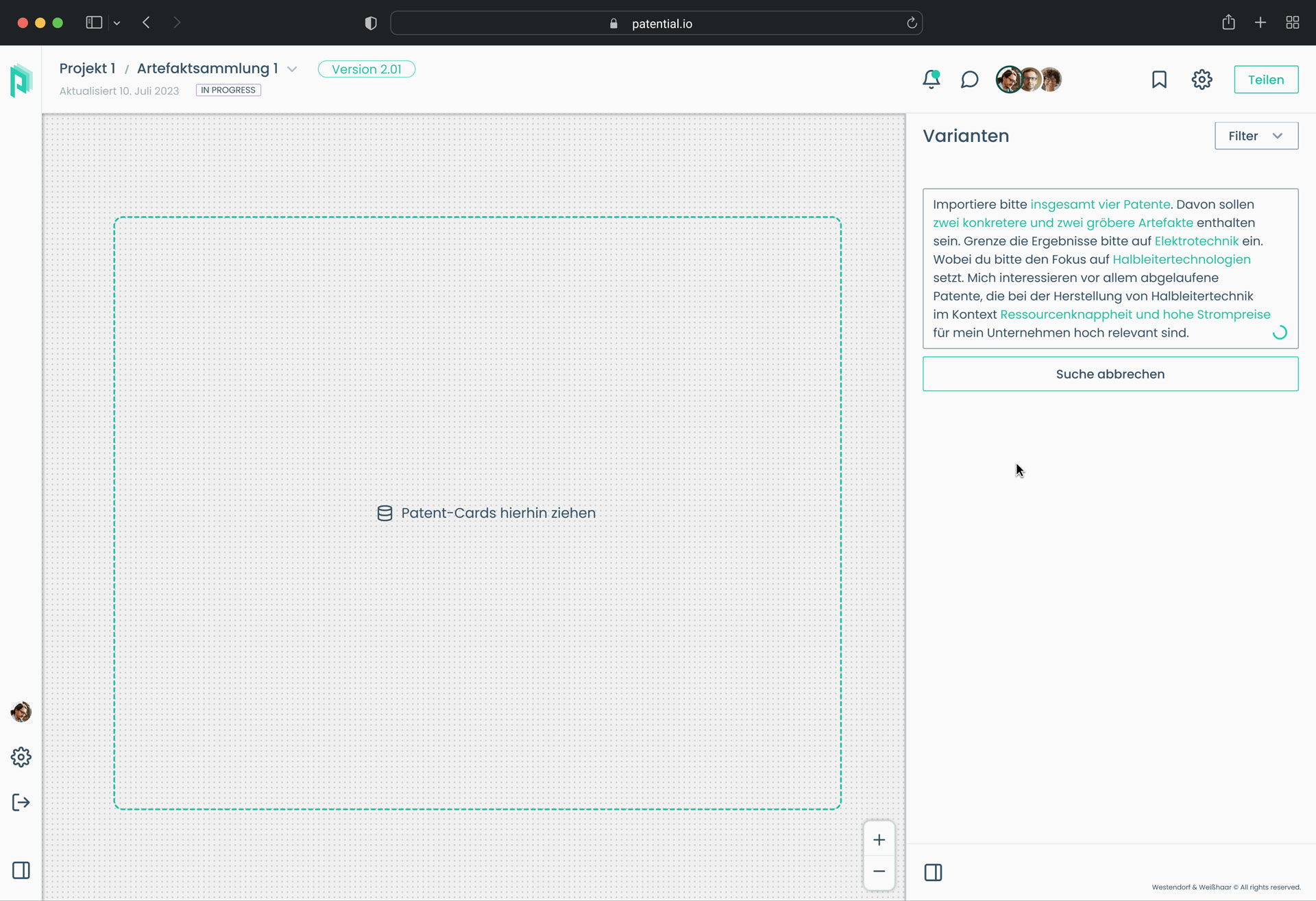Toggle Safari sidebar visibility

point(94,23)
